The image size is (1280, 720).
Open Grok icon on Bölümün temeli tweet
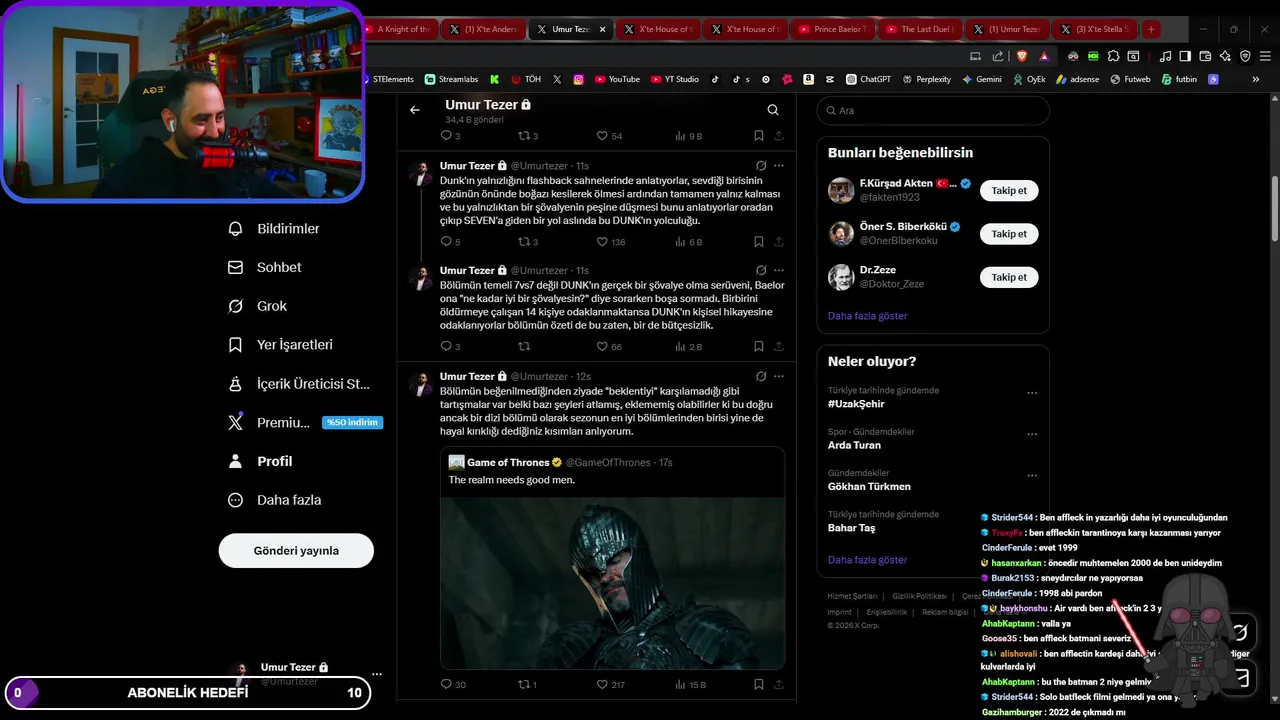[x=761, y=270]
